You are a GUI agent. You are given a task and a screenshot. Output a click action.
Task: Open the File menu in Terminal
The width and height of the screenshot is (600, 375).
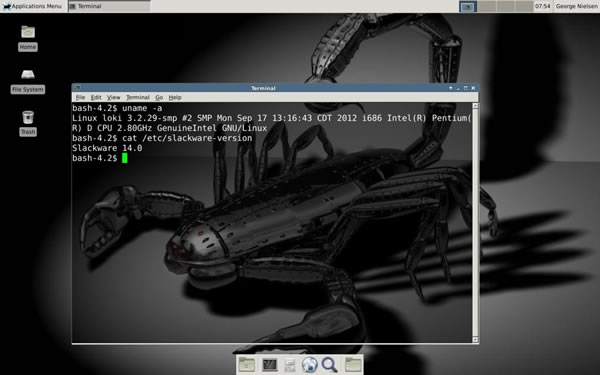pyautogui.click(x=80, y=98)
